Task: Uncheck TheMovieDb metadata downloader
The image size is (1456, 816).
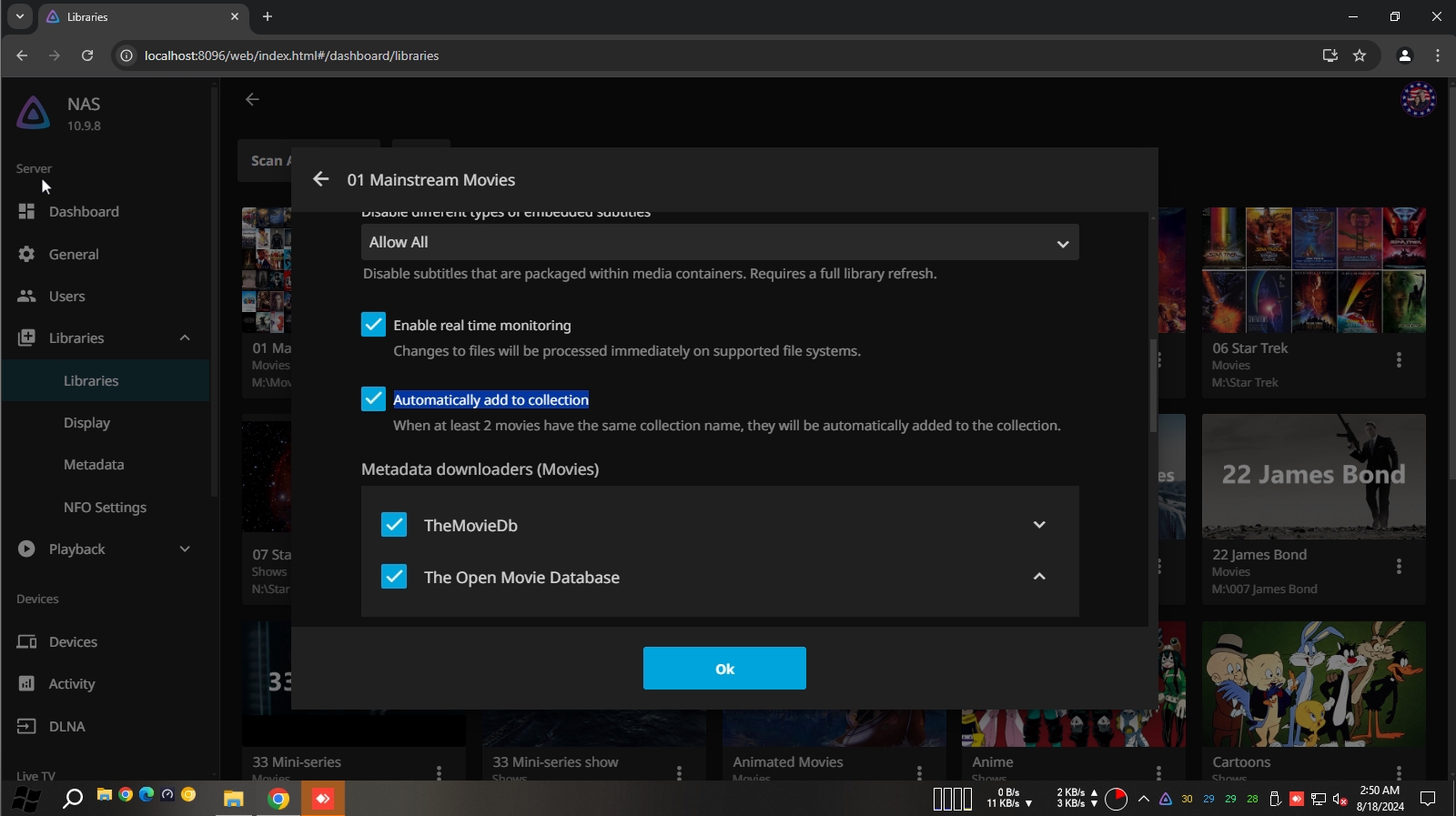Action: click(x=394, y=525)
